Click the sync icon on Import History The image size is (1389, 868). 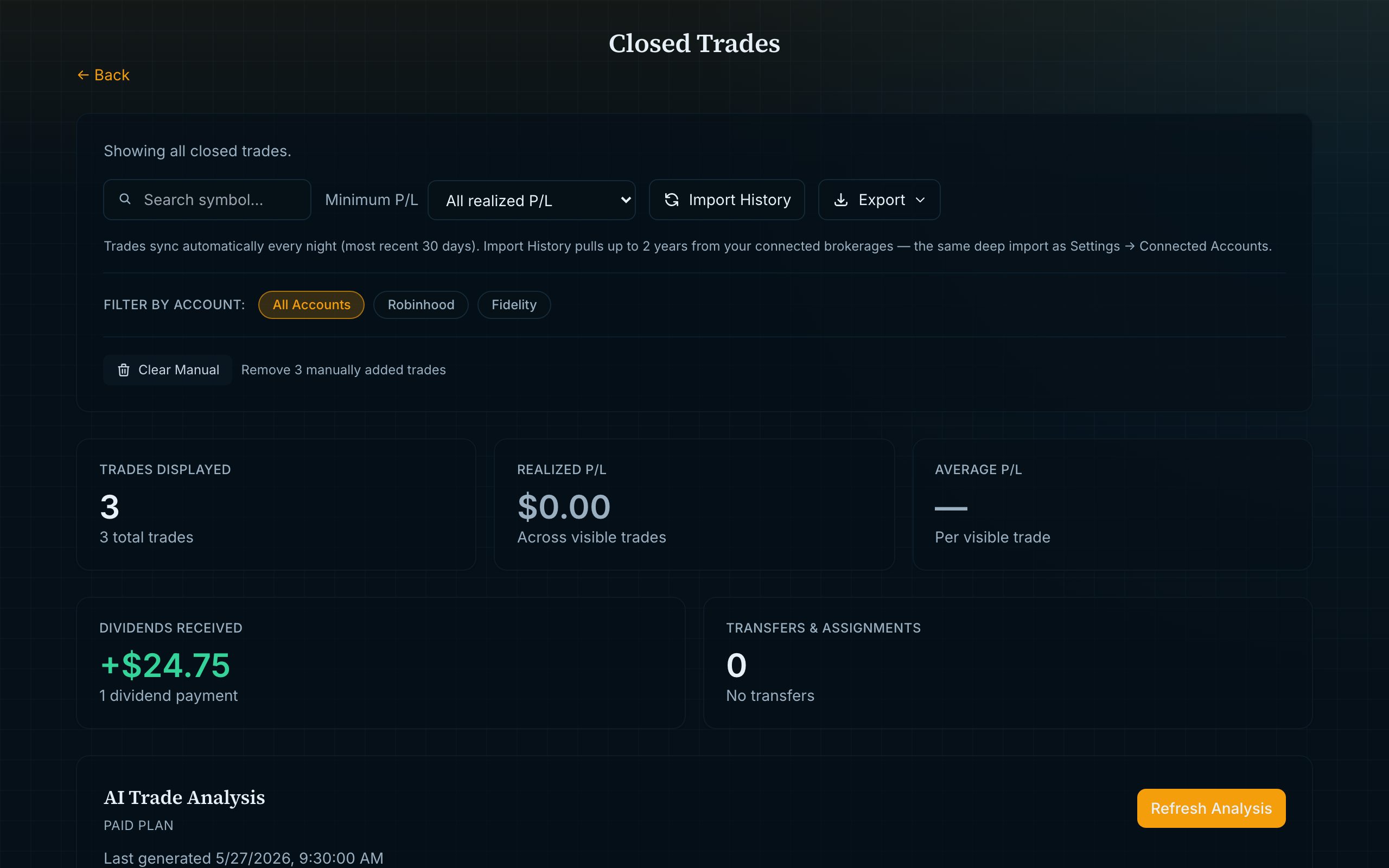click(672, 200)
